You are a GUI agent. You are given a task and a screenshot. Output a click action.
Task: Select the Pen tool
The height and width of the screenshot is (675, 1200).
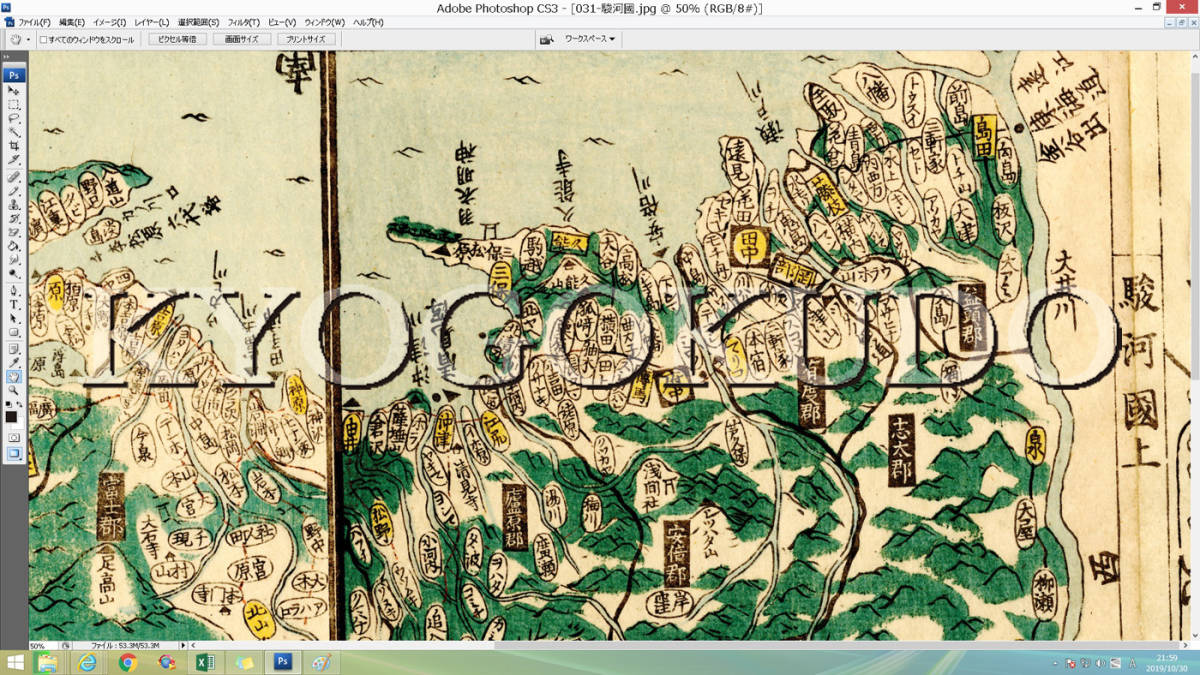click(x=14, y=290)
